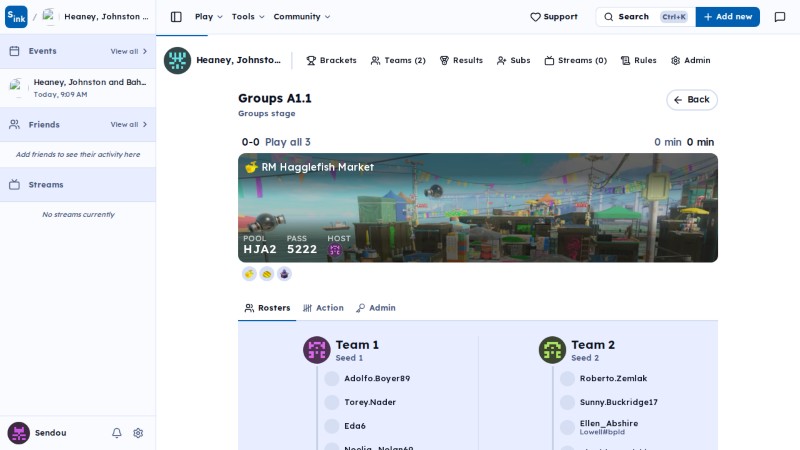Click the Streams sidebar heading
Viewport: 800px width, 450px height.
point(46,185)
